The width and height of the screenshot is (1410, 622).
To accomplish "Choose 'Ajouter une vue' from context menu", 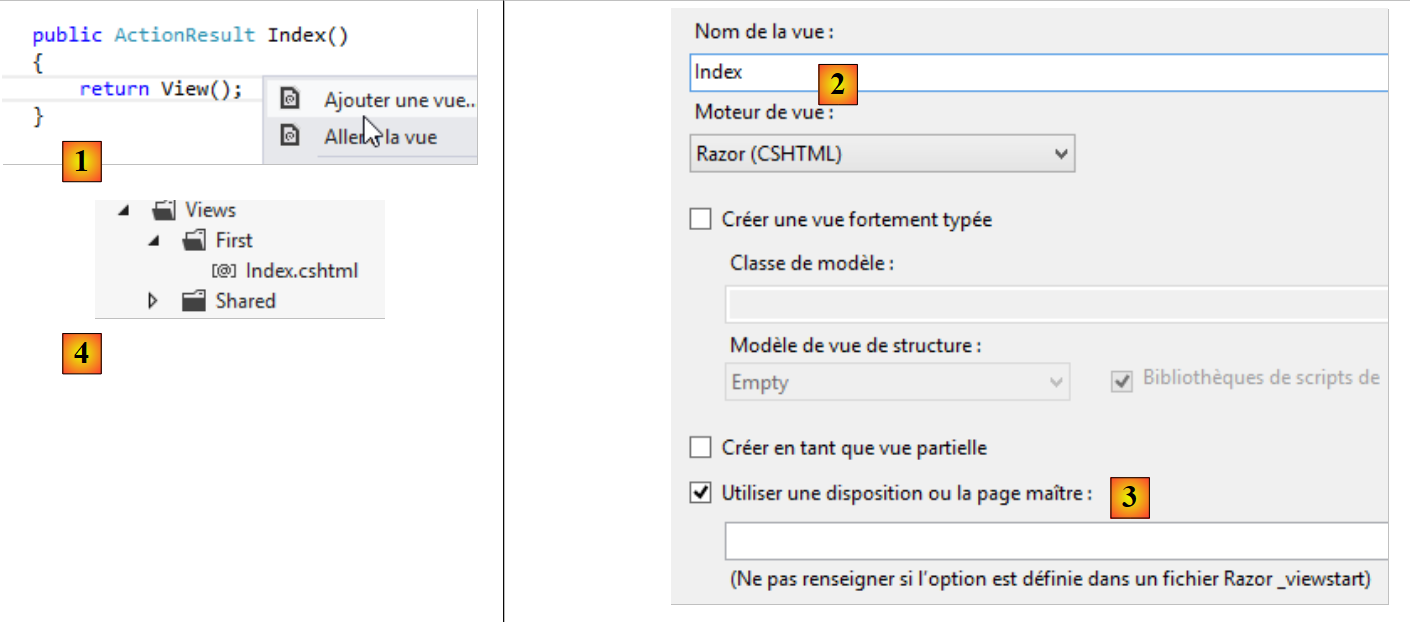I will tap(398, 100).
